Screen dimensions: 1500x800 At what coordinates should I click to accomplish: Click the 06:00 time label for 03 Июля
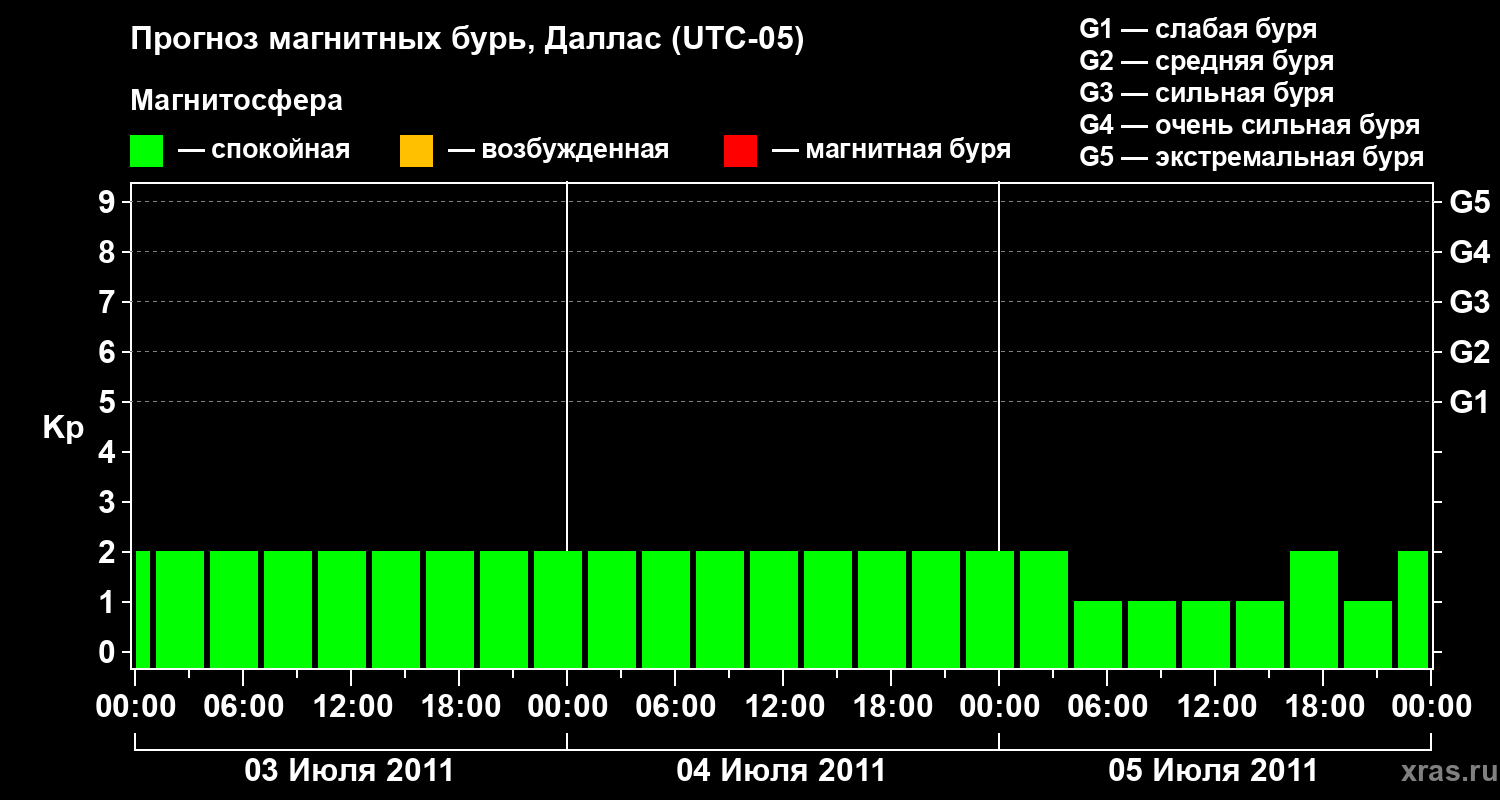243,707
